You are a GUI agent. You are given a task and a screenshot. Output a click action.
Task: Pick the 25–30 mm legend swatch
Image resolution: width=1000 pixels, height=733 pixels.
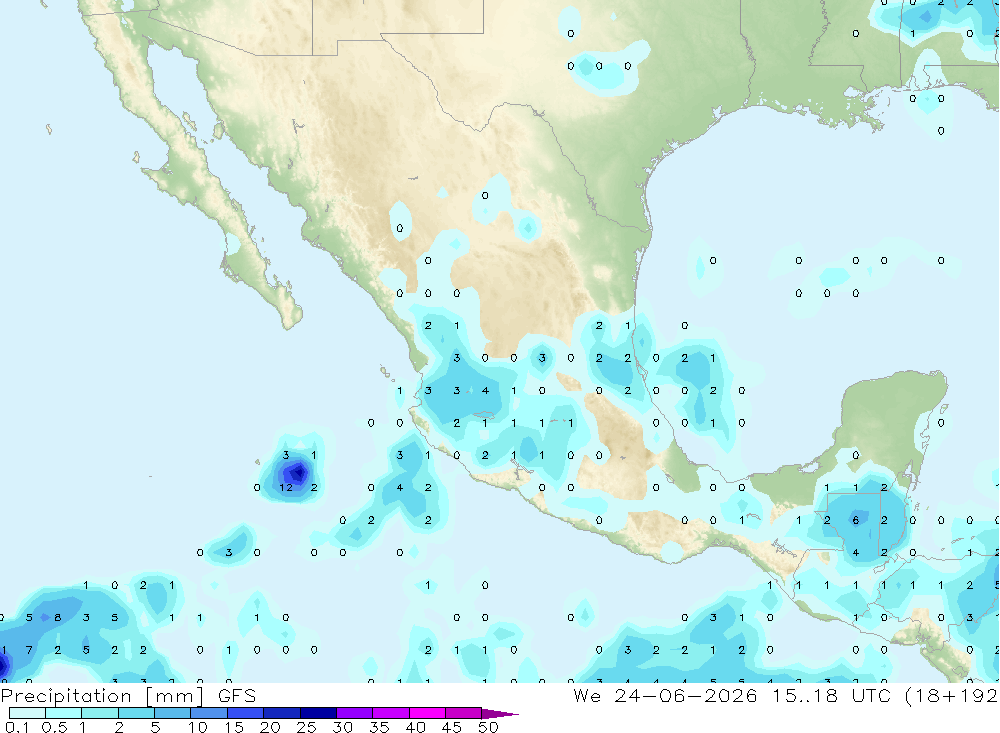(318, 713)
